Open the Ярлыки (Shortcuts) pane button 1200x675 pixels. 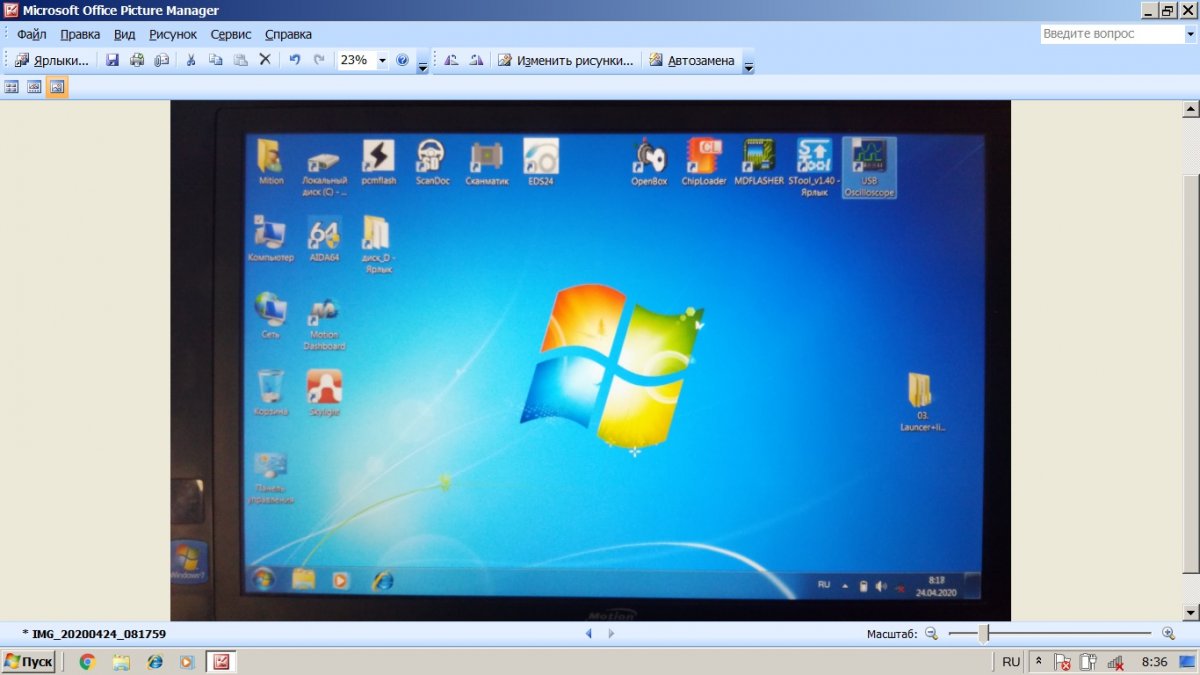52,60
